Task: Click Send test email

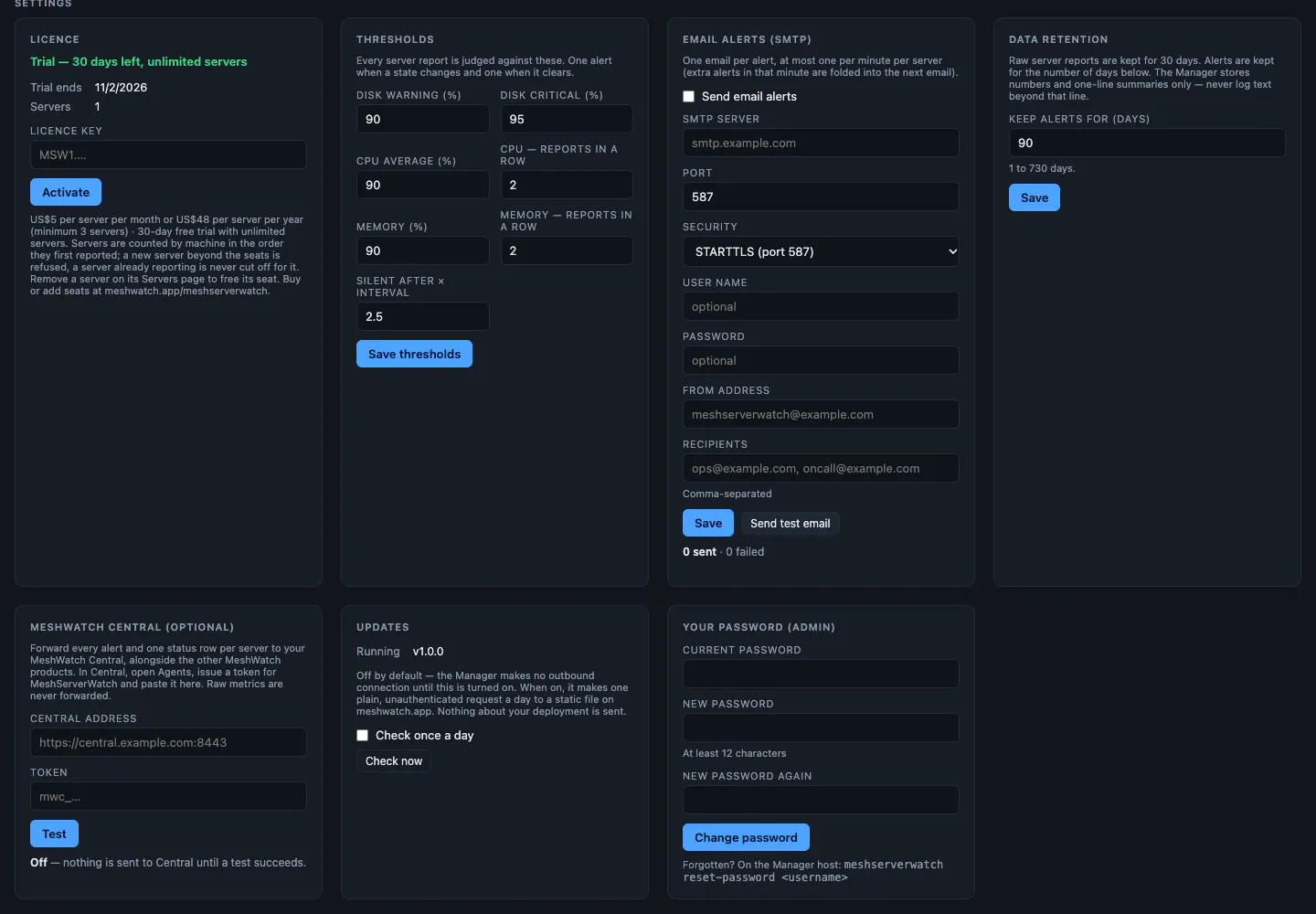Action: point(791,524)
